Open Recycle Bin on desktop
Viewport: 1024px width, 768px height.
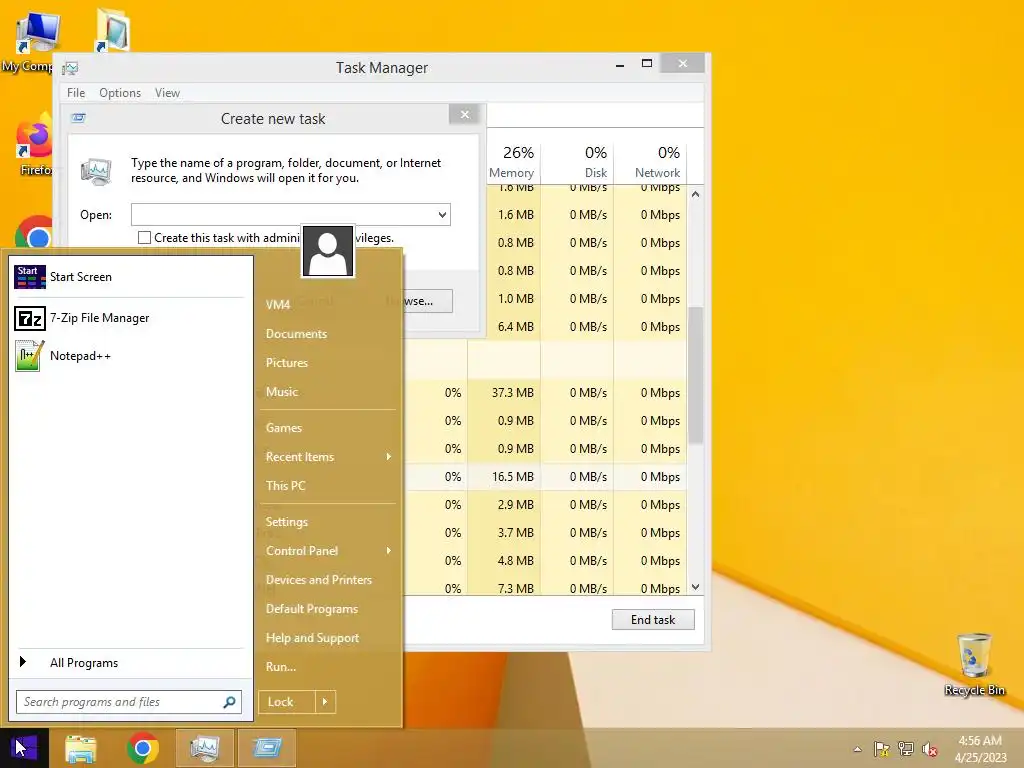pyautogui.click(x=974, y=664)
